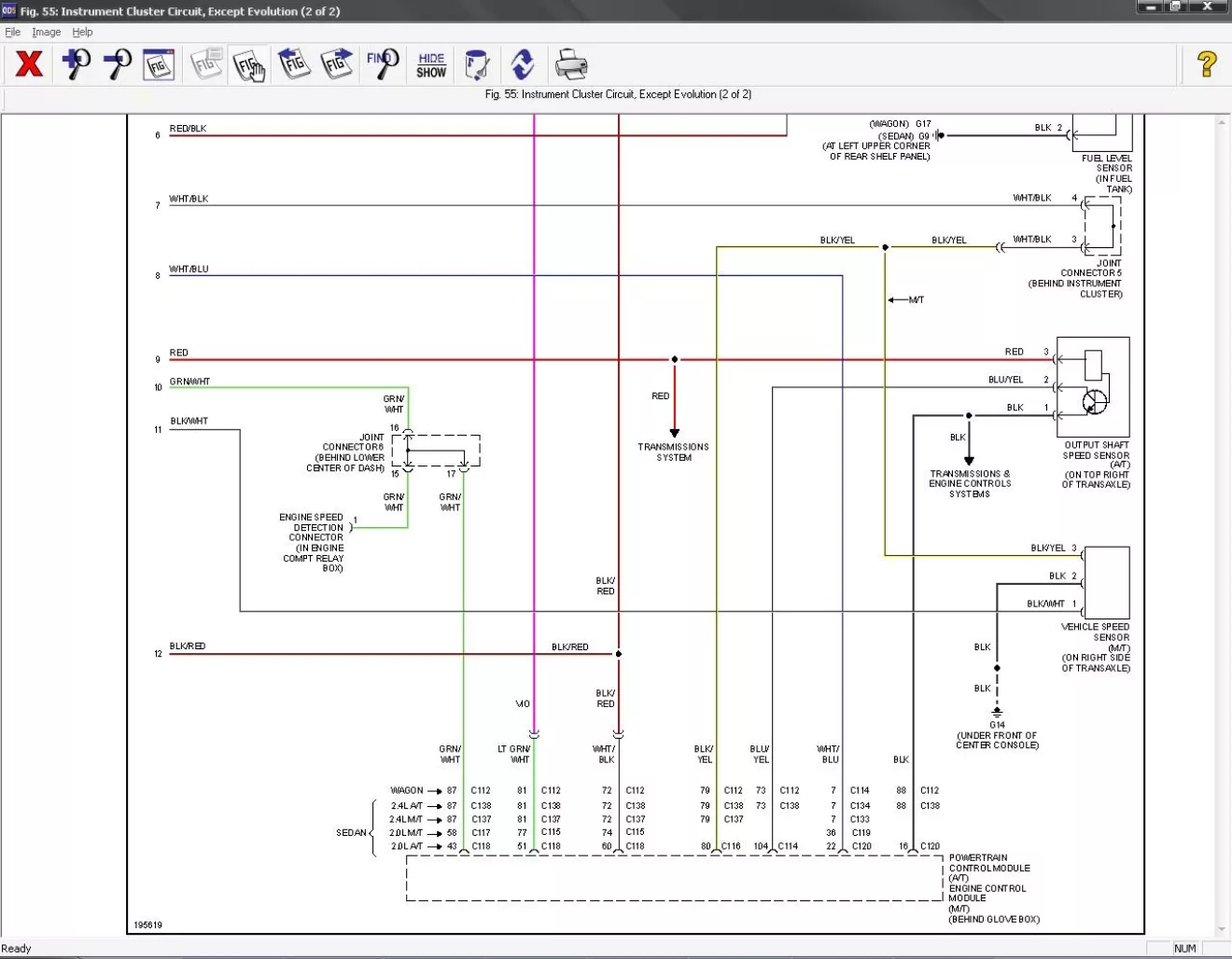This screenshot has width=1232, height=959.
Task: Select the FIG hand pan tool
Action: [x=249, y=64]
